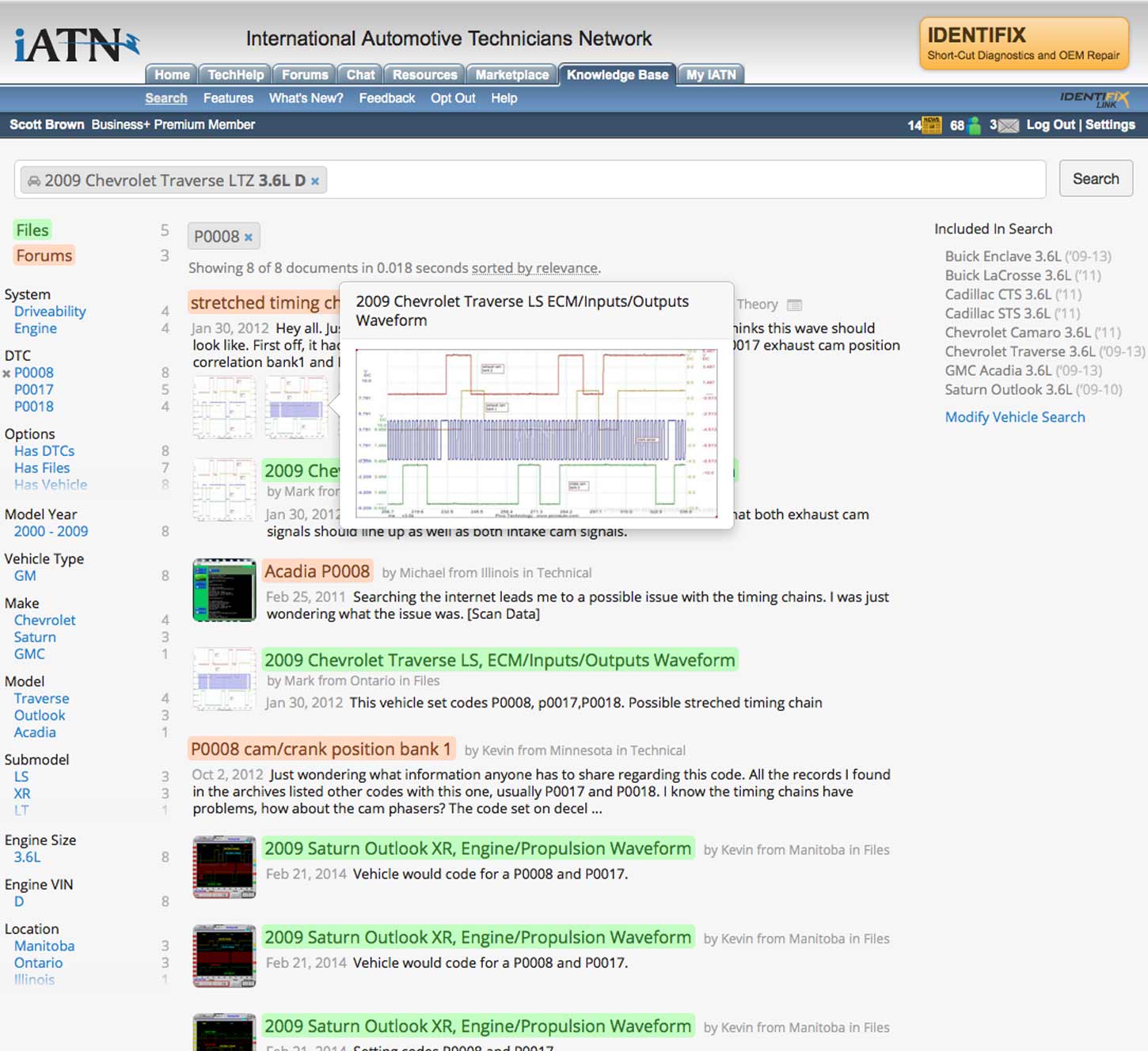Remove the 2009 Chevrolet Traverse vehicle chip
This screenshot has width=1148, height=1051.
coord(315,181)
